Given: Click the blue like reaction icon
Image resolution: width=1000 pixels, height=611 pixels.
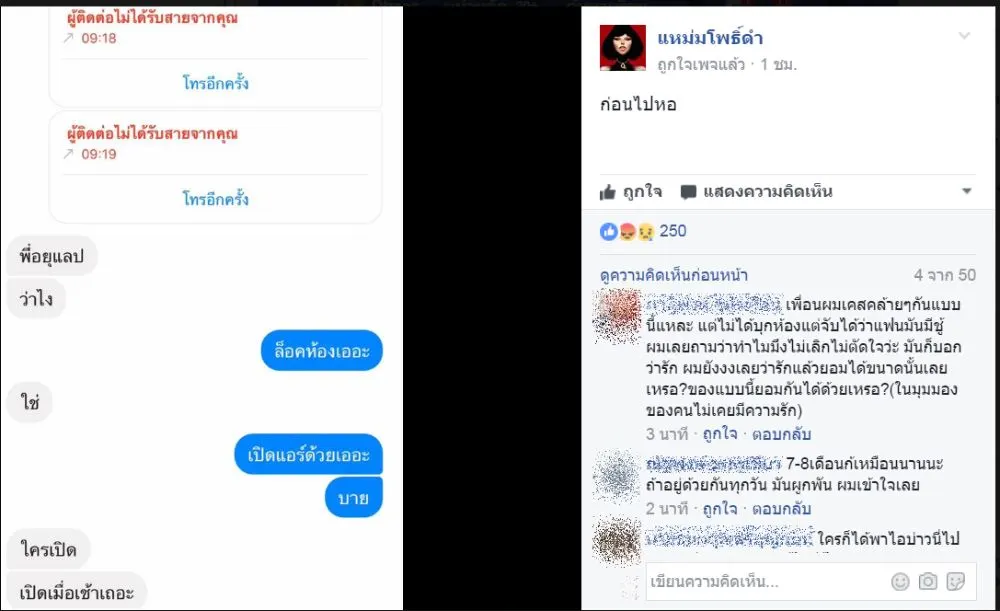Looking at the screenshot, I should 608,232.
